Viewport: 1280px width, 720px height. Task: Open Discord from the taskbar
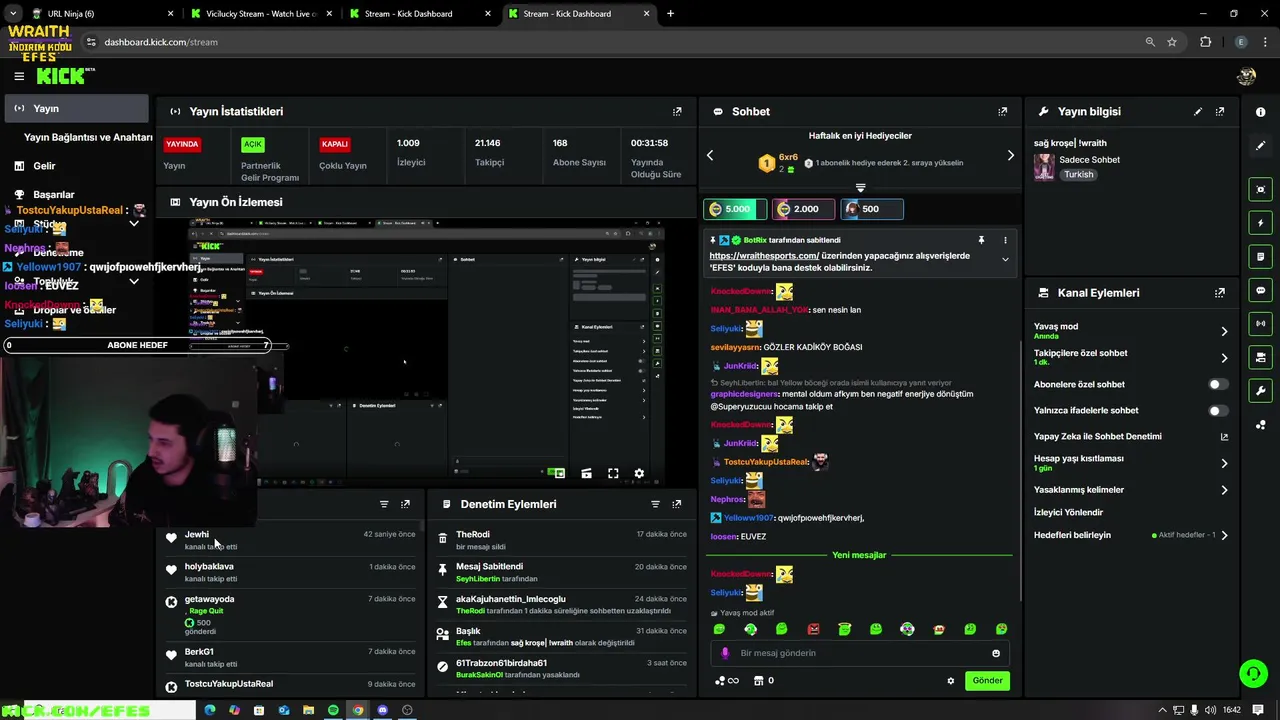pos(382,710)
